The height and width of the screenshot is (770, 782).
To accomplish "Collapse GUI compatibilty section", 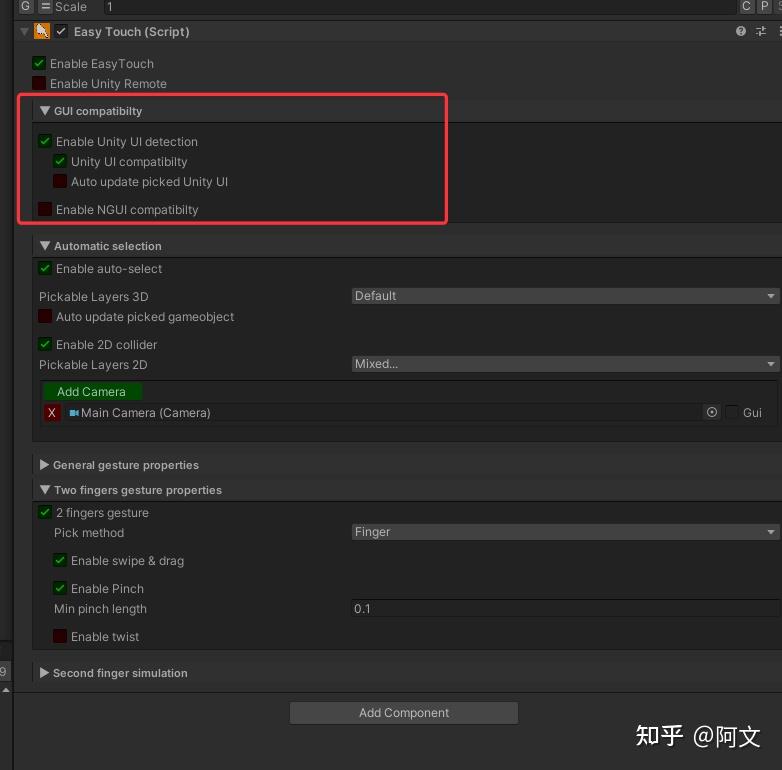I will [x=45, y=111].
